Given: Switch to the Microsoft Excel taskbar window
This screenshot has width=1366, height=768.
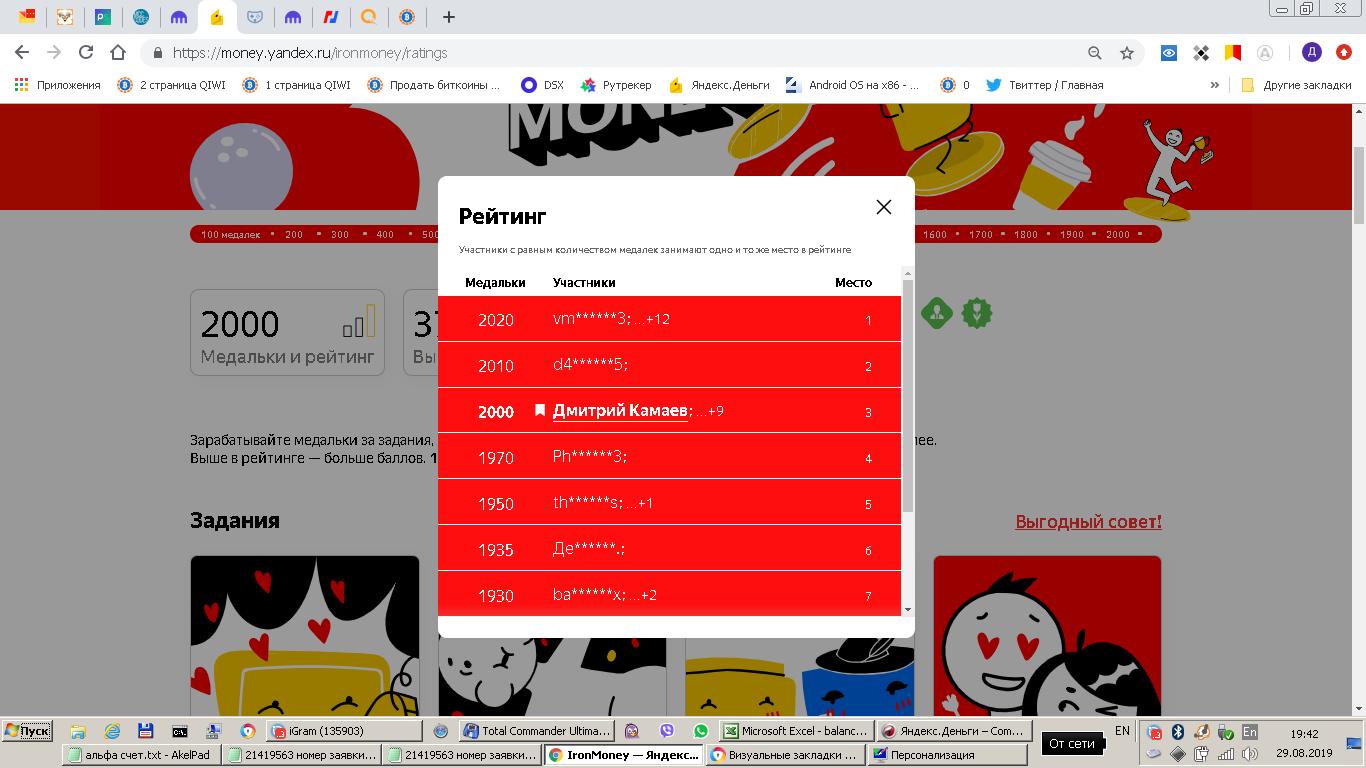Looking at the screenshot, I should coord(796,731).
